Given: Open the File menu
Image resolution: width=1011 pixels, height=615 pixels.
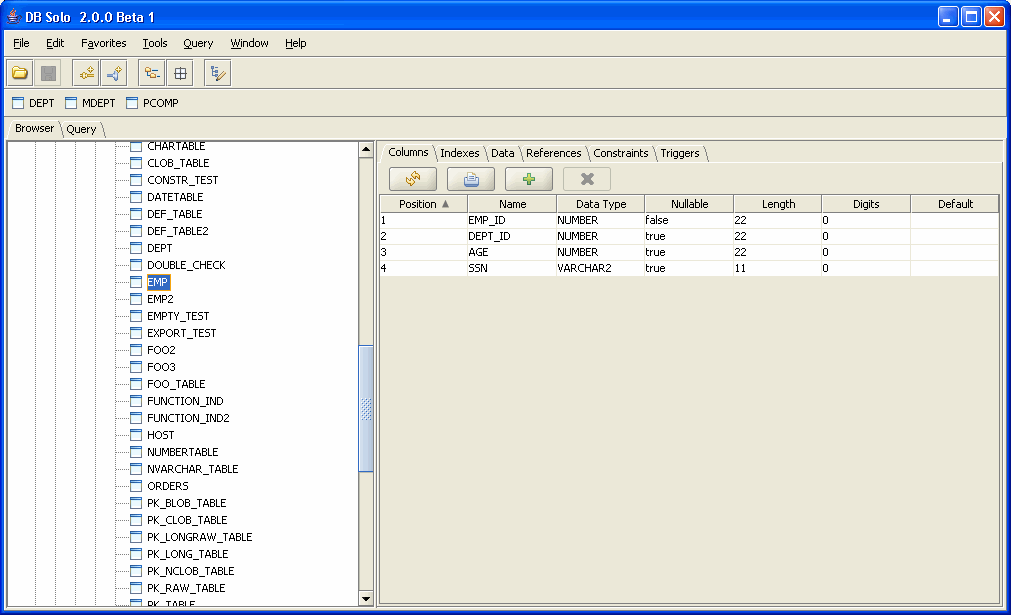Looking at the screenshot, I should [x=21, y=43].
